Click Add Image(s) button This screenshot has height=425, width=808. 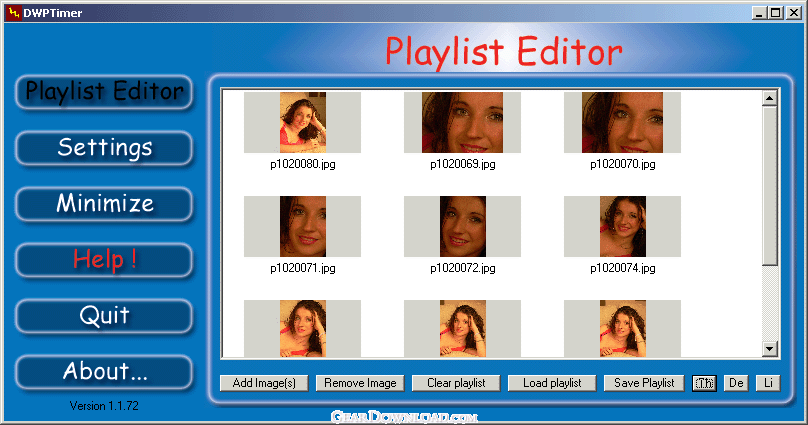pyautogui.click(x=264, y=383)
